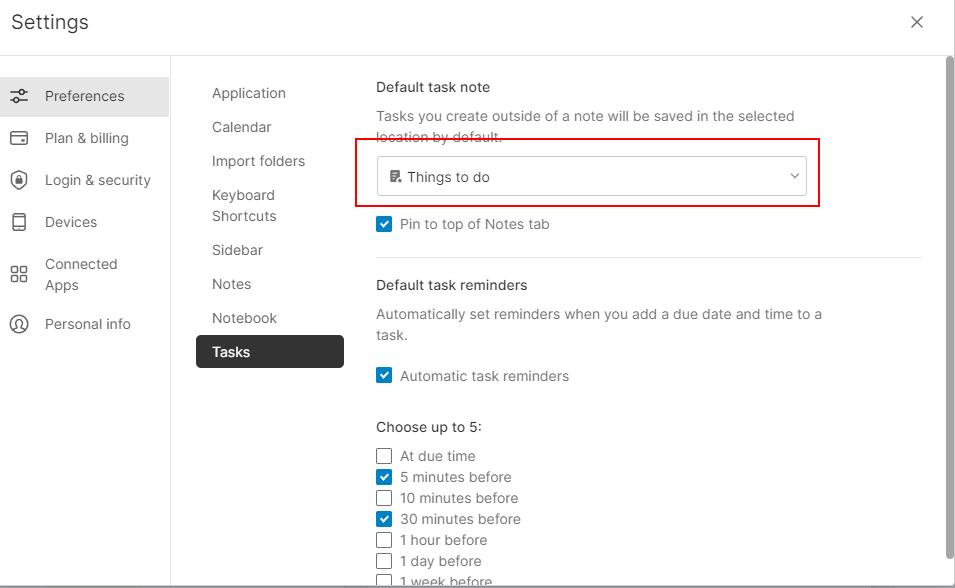Click the Plan & billing card icon
Screen dimensions: 955x588
(19, 138)
